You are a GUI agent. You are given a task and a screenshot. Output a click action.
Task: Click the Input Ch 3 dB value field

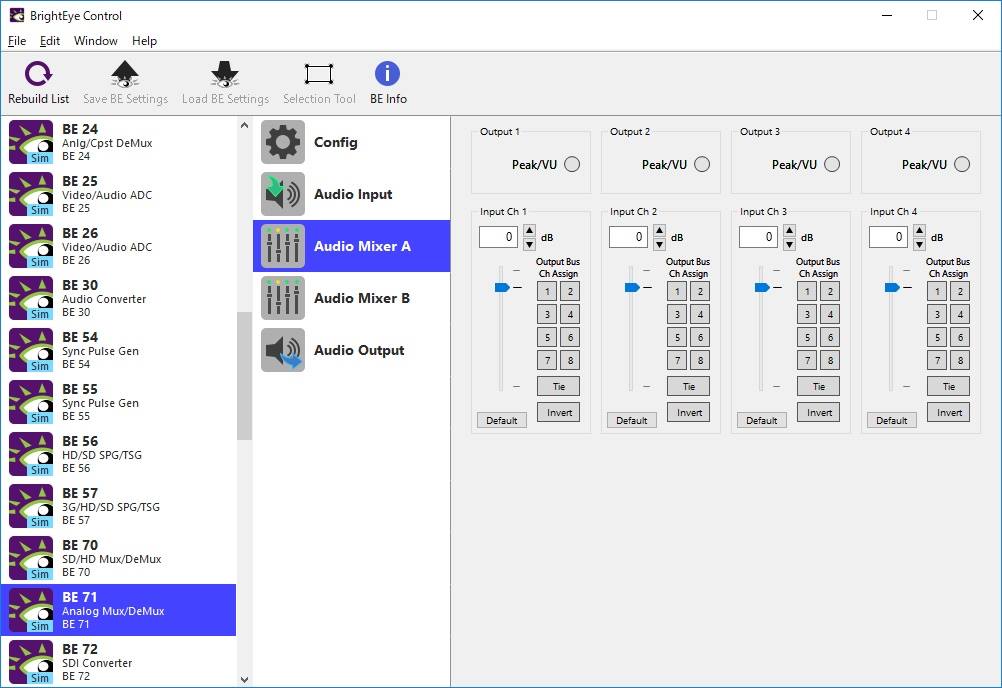tap(759, 237)
